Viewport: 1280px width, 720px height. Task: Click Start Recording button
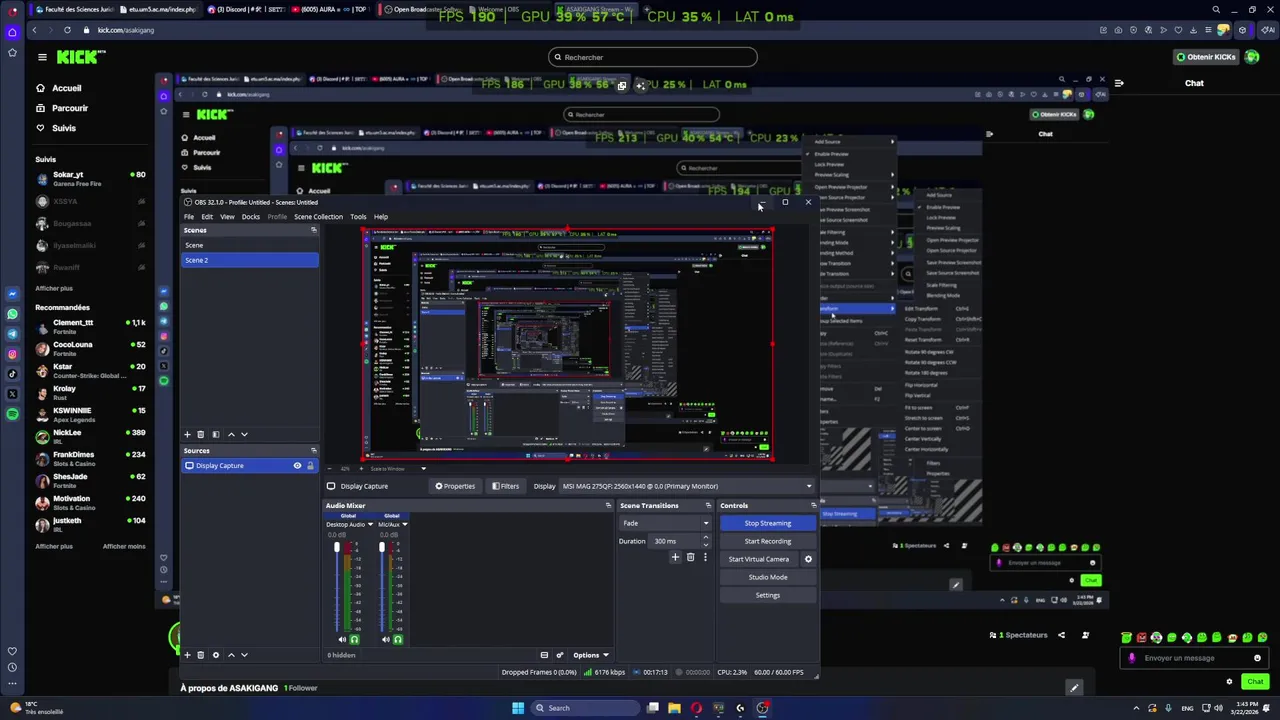coord(768,541)
